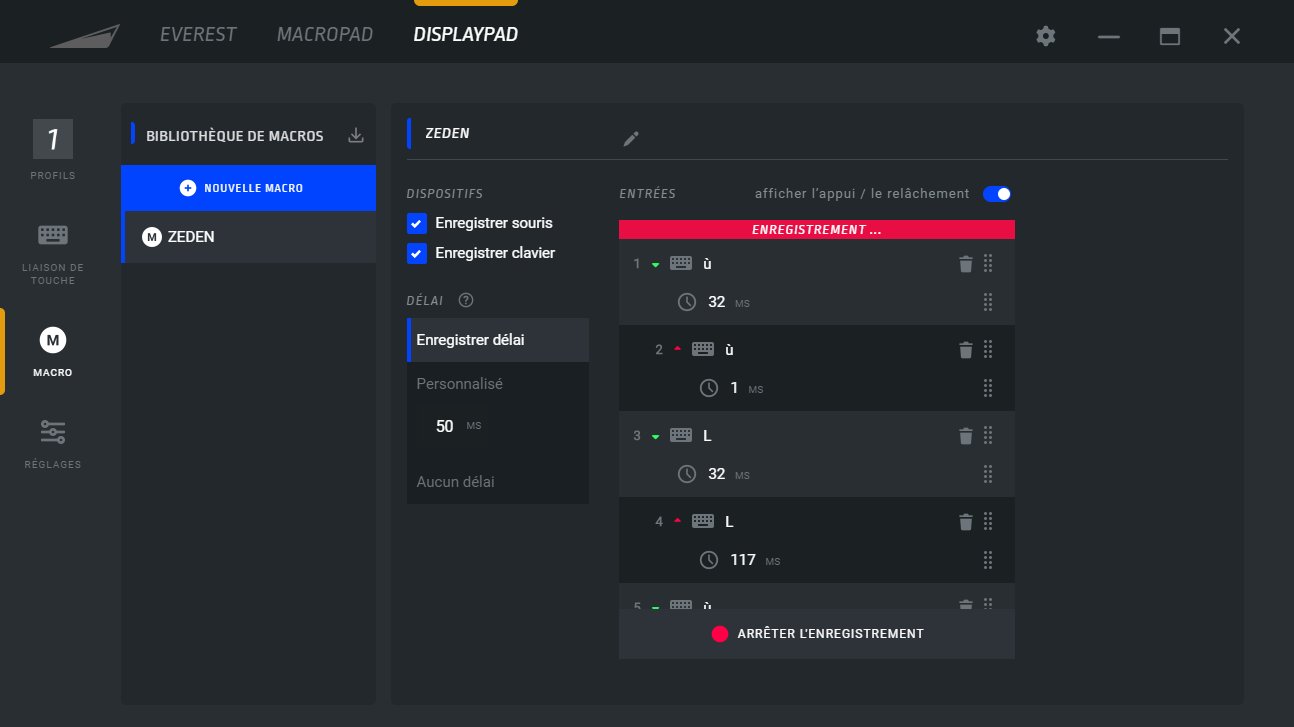Click drag handle of entry 2

988,349
